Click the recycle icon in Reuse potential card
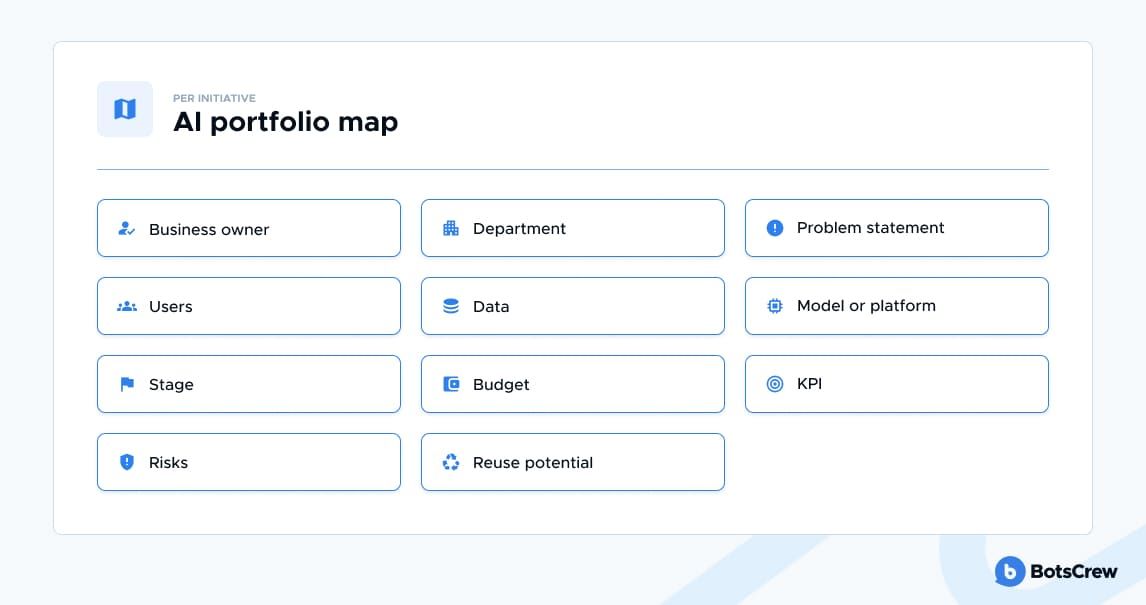This screenshot has height=605, width=1146. click(451, 462)
